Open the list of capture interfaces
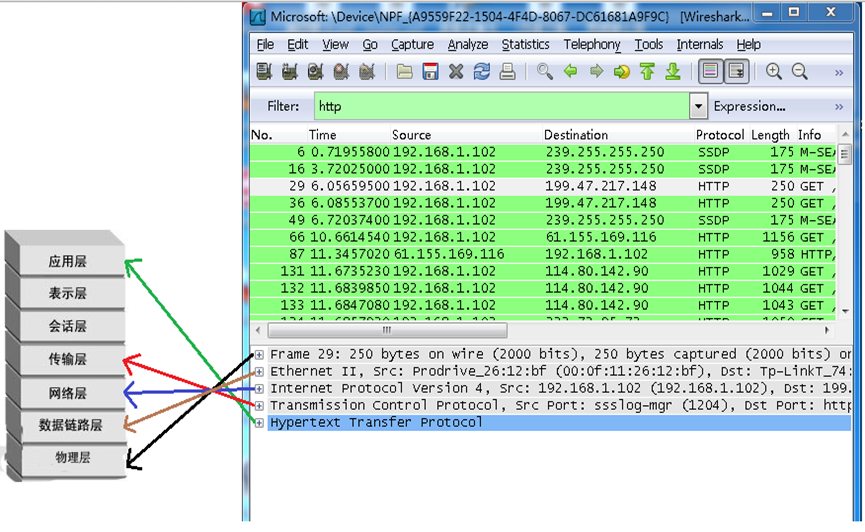The height and width of the screenshot is (532, 865). tap(264, 71)
